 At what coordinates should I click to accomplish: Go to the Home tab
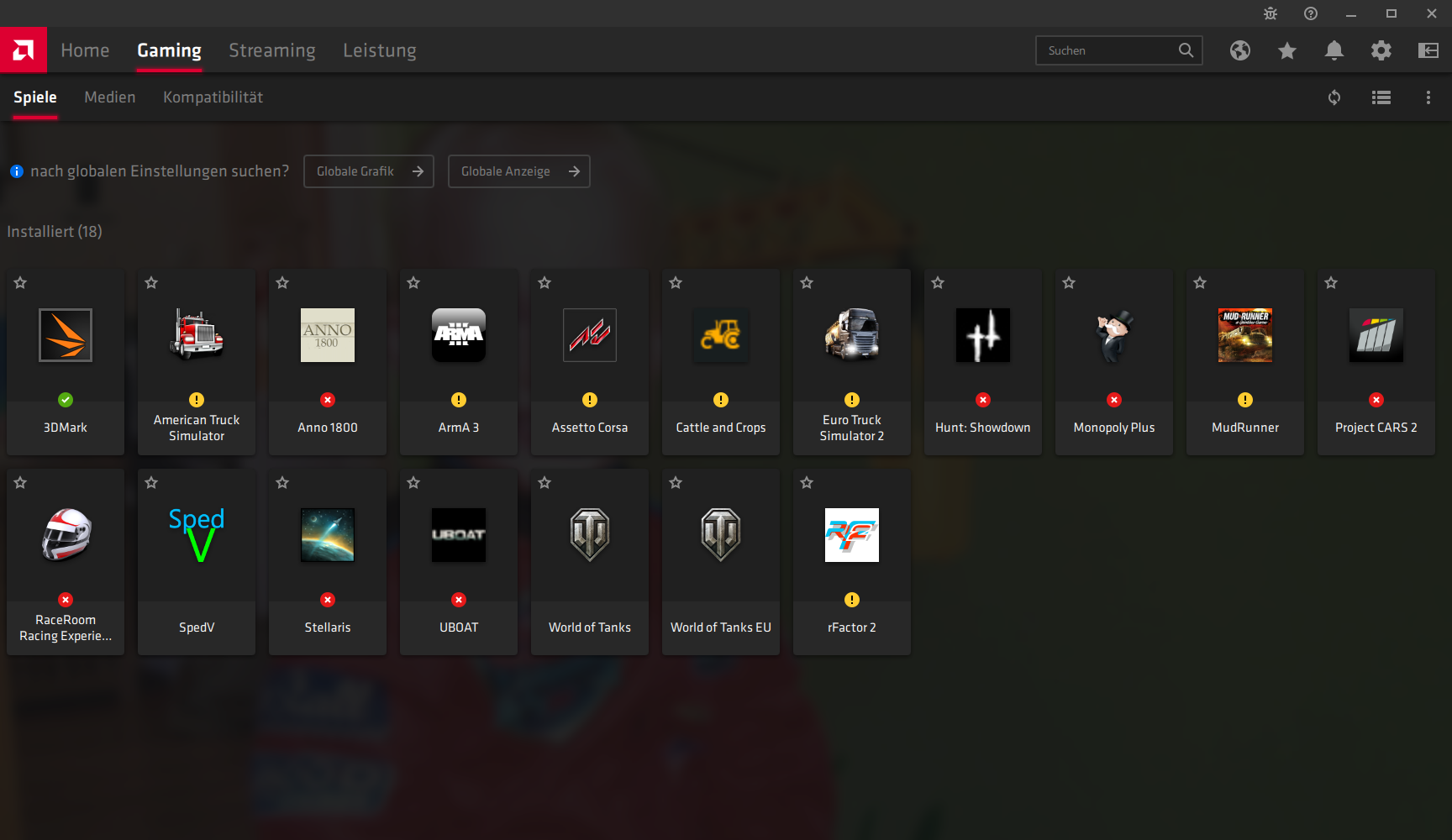(85, 50)
